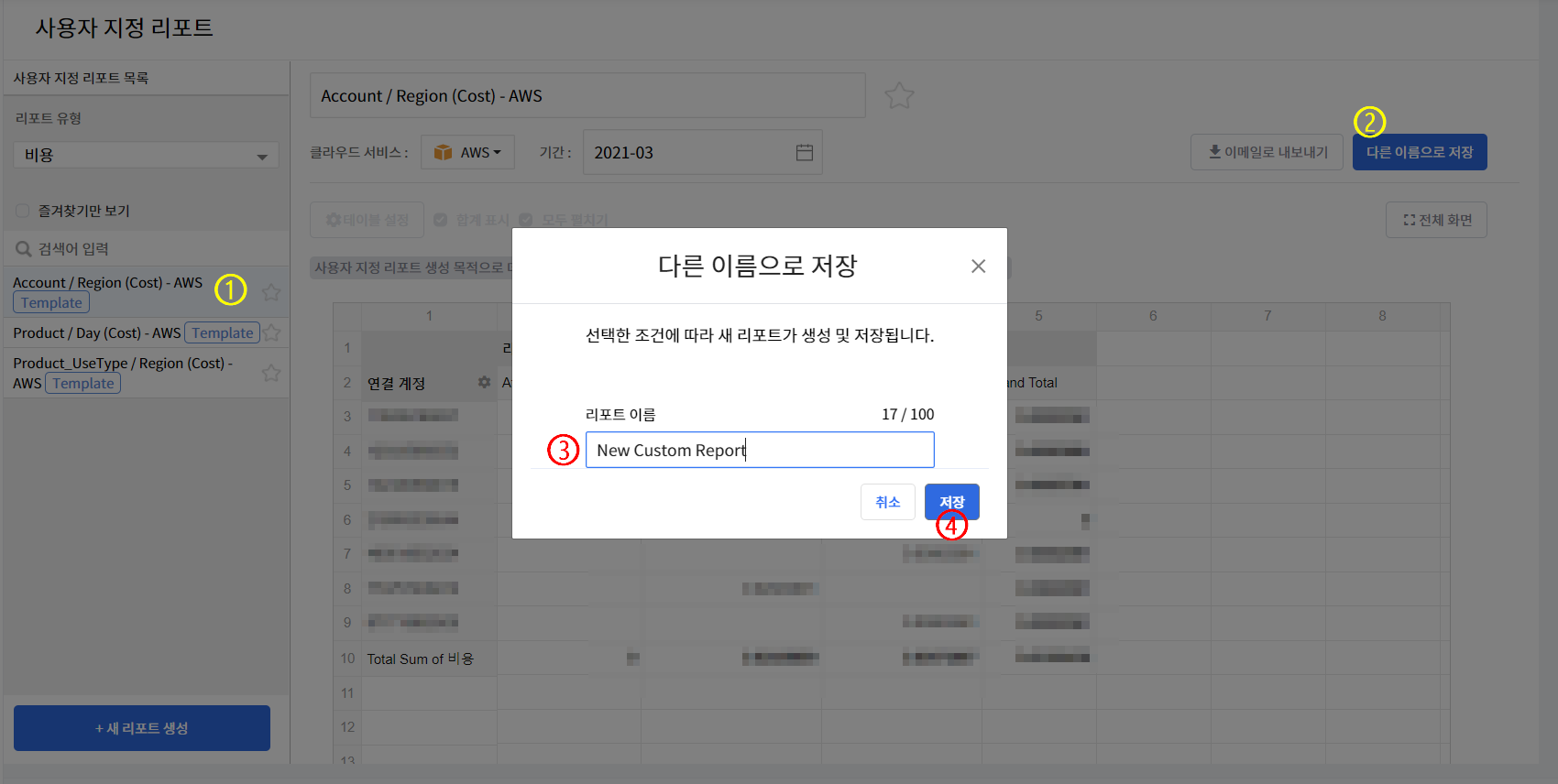
Task: Star the Account / Region (Cost) template
Action: pos(271,292)
